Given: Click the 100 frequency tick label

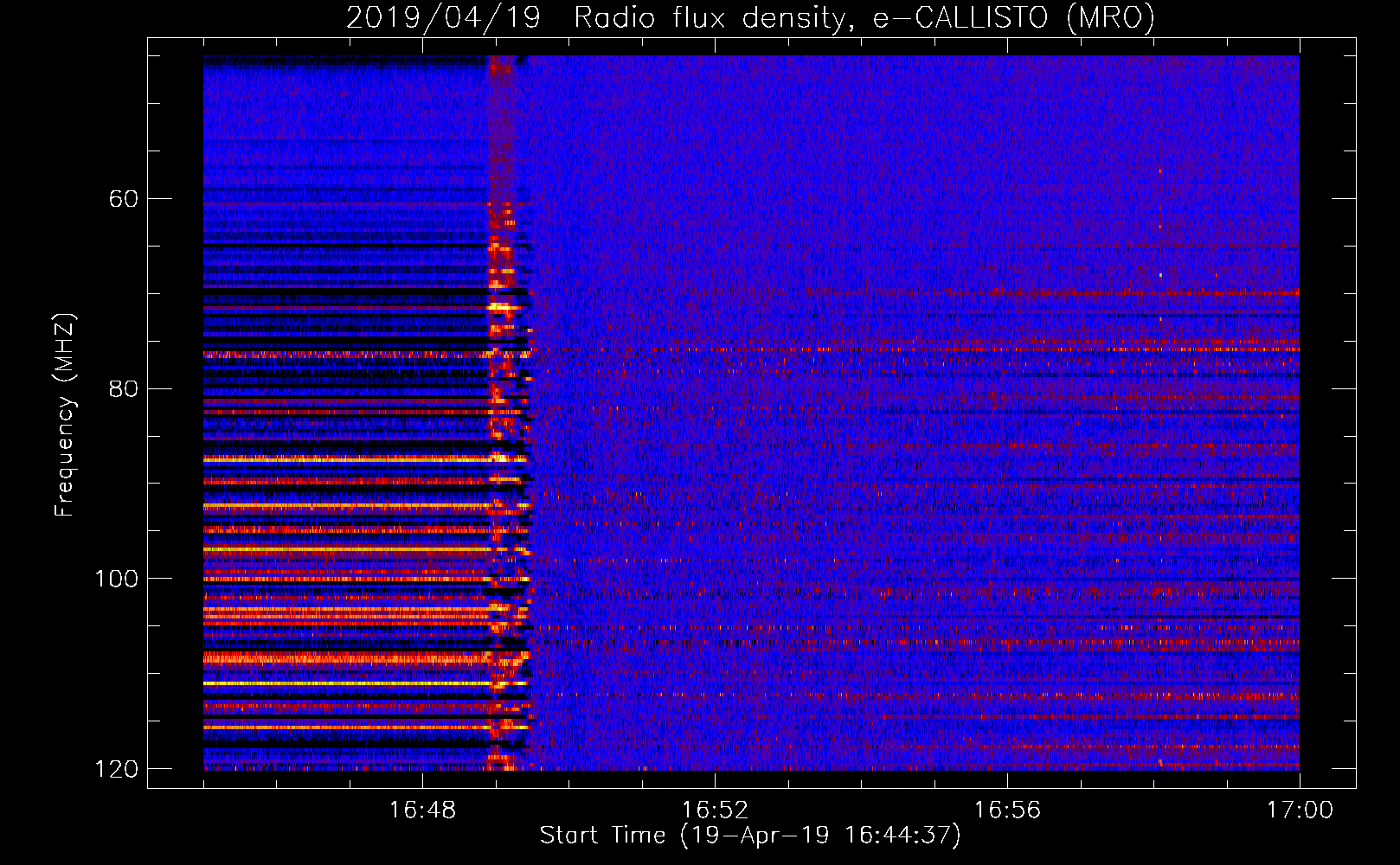Looking at the screenshot, I should click(x=116, y=579).
